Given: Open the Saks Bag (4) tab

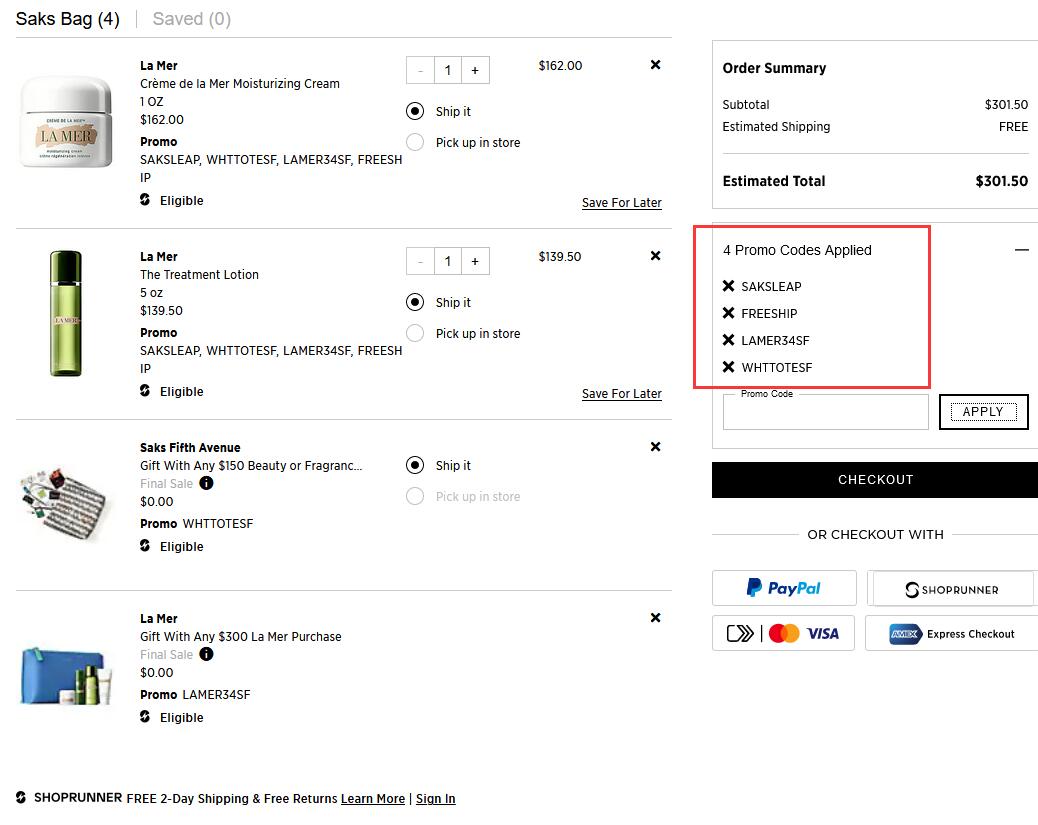Looking at the screenshot, I should tap(68, 19).
